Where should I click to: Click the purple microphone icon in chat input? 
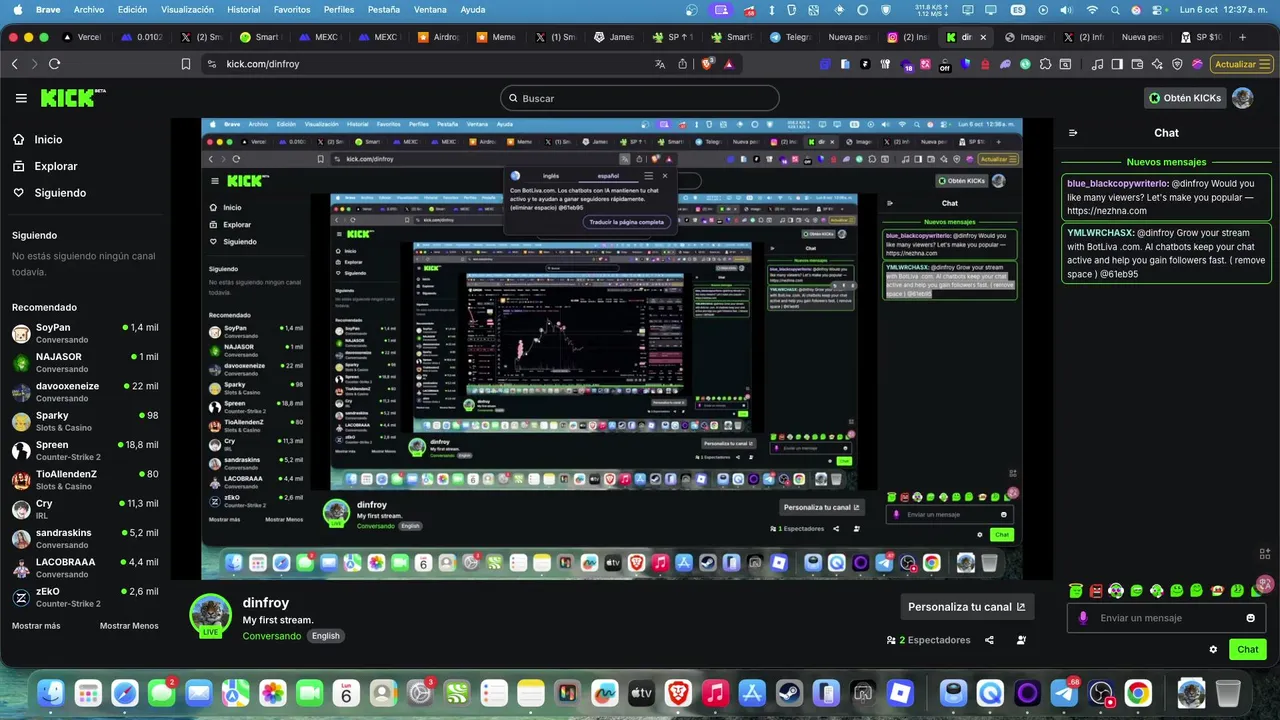tap(1083, 618)
